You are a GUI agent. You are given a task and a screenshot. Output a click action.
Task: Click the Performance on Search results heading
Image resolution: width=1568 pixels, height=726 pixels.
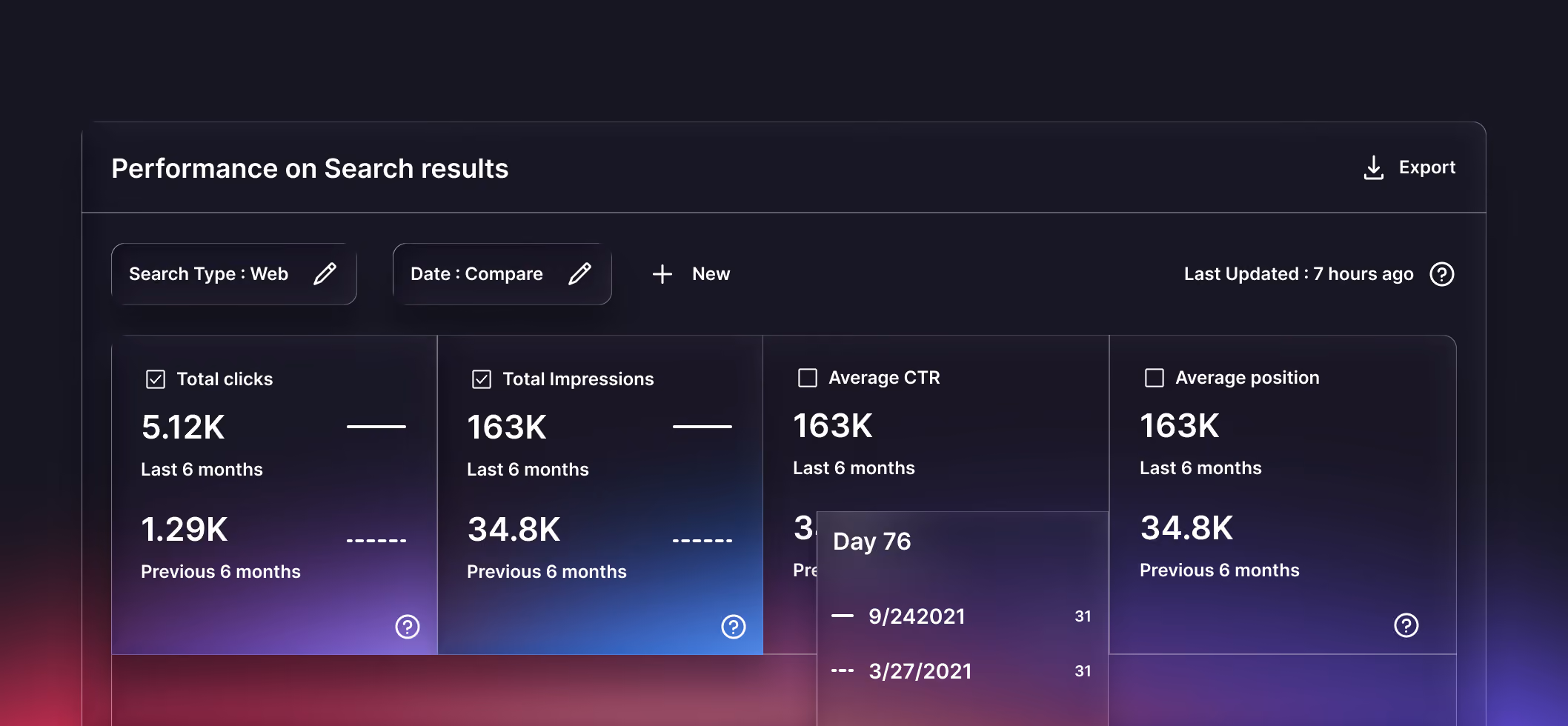310,168
